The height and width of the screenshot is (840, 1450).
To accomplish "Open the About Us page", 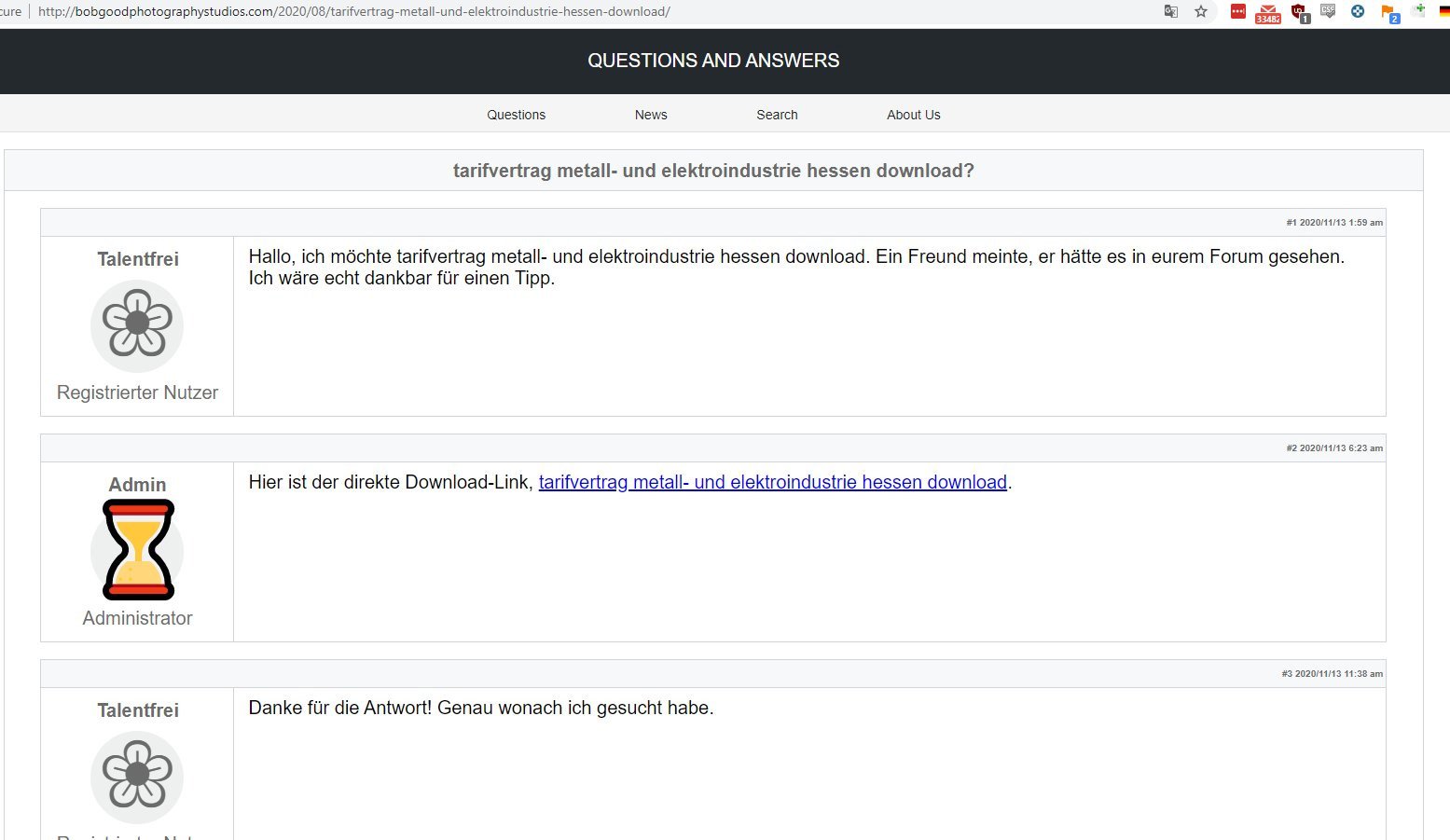I will (913, 115).
